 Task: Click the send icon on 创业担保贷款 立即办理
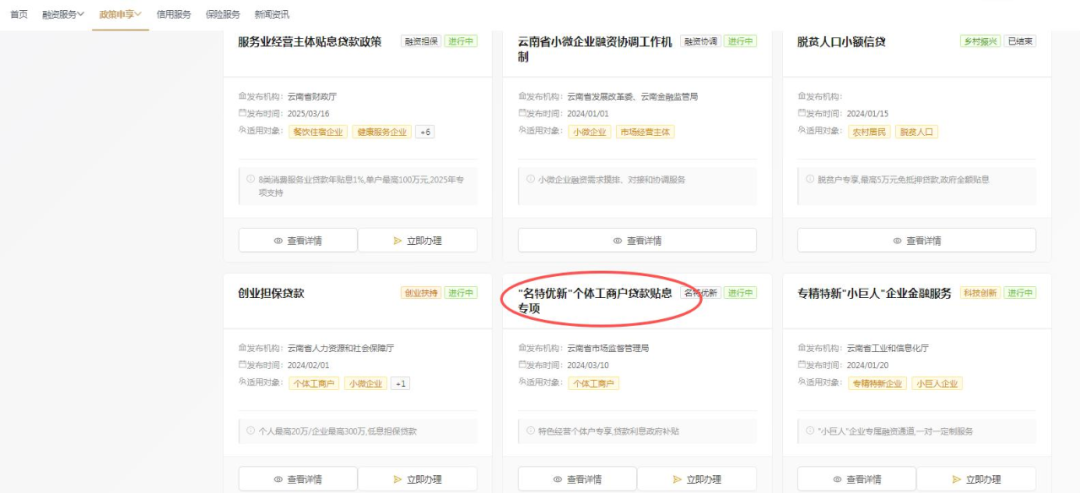point(397,480)
